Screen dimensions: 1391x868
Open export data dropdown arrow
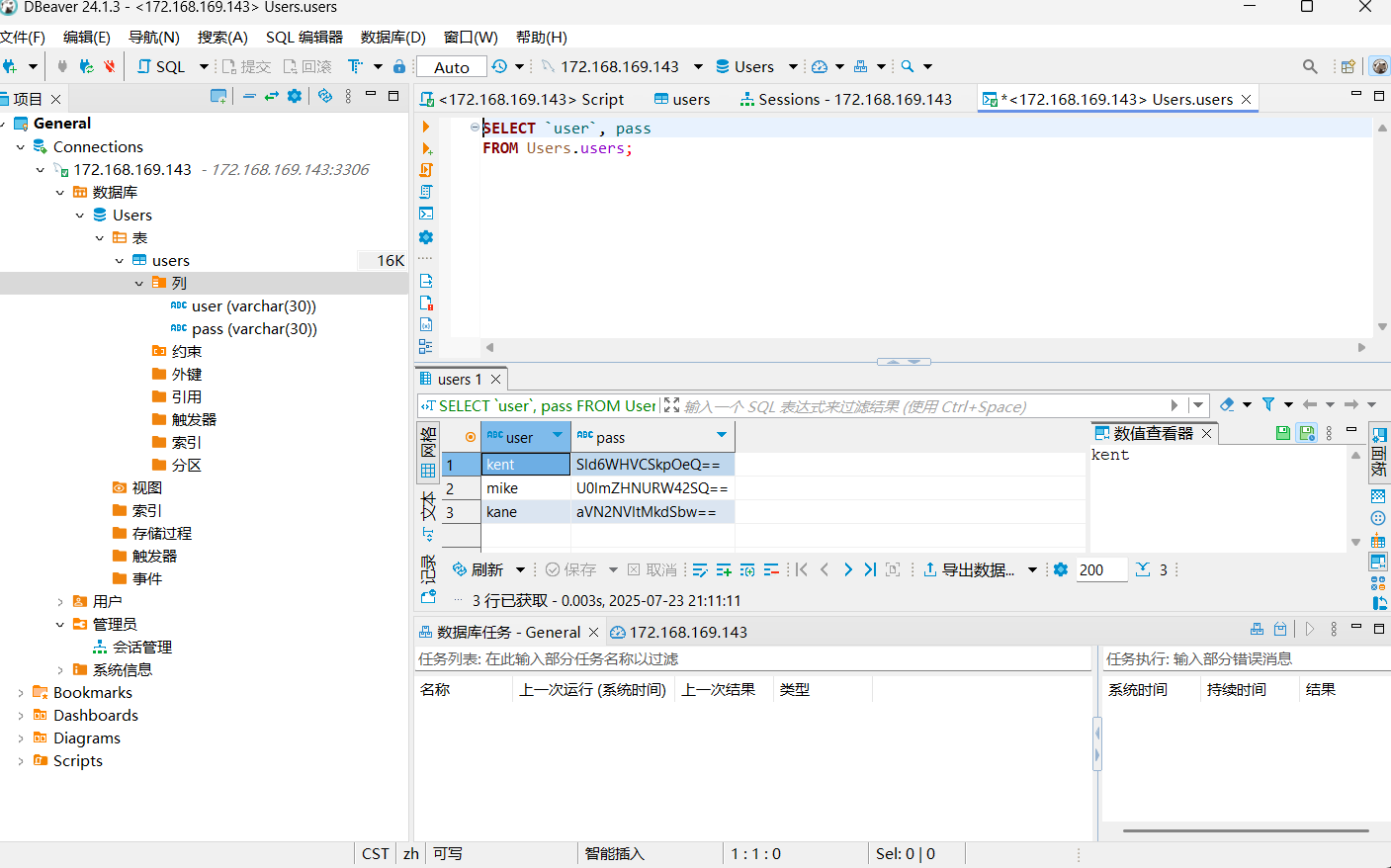click(1032, 569)
